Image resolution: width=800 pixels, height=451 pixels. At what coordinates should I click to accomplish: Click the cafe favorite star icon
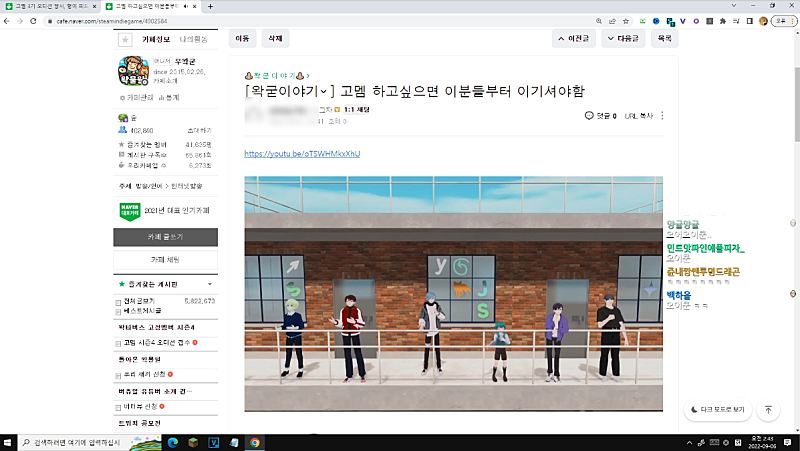pos(125,39)
